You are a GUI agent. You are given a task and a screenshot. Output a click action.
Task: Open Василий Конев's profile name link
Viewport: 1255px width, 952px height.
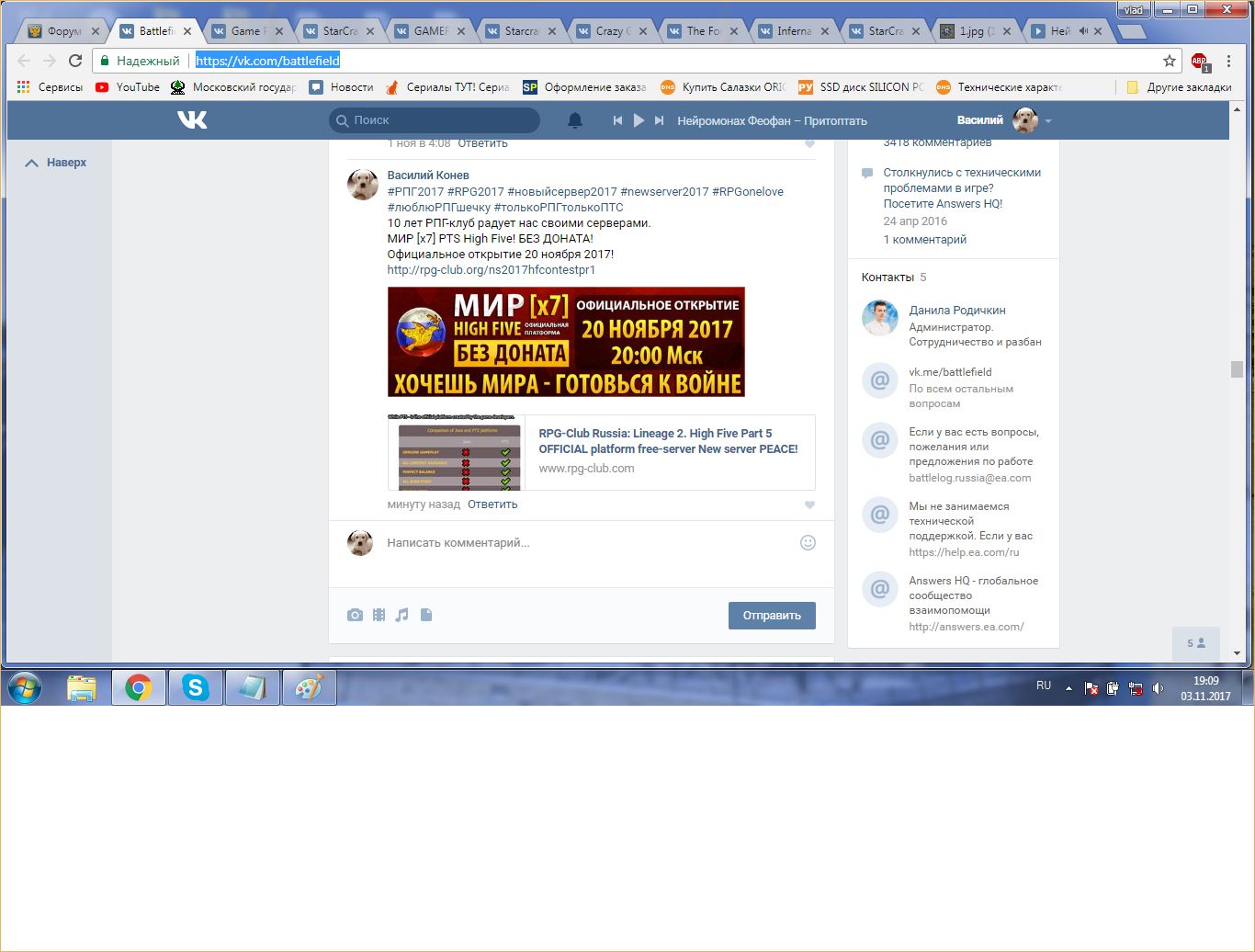pos(428,175)
